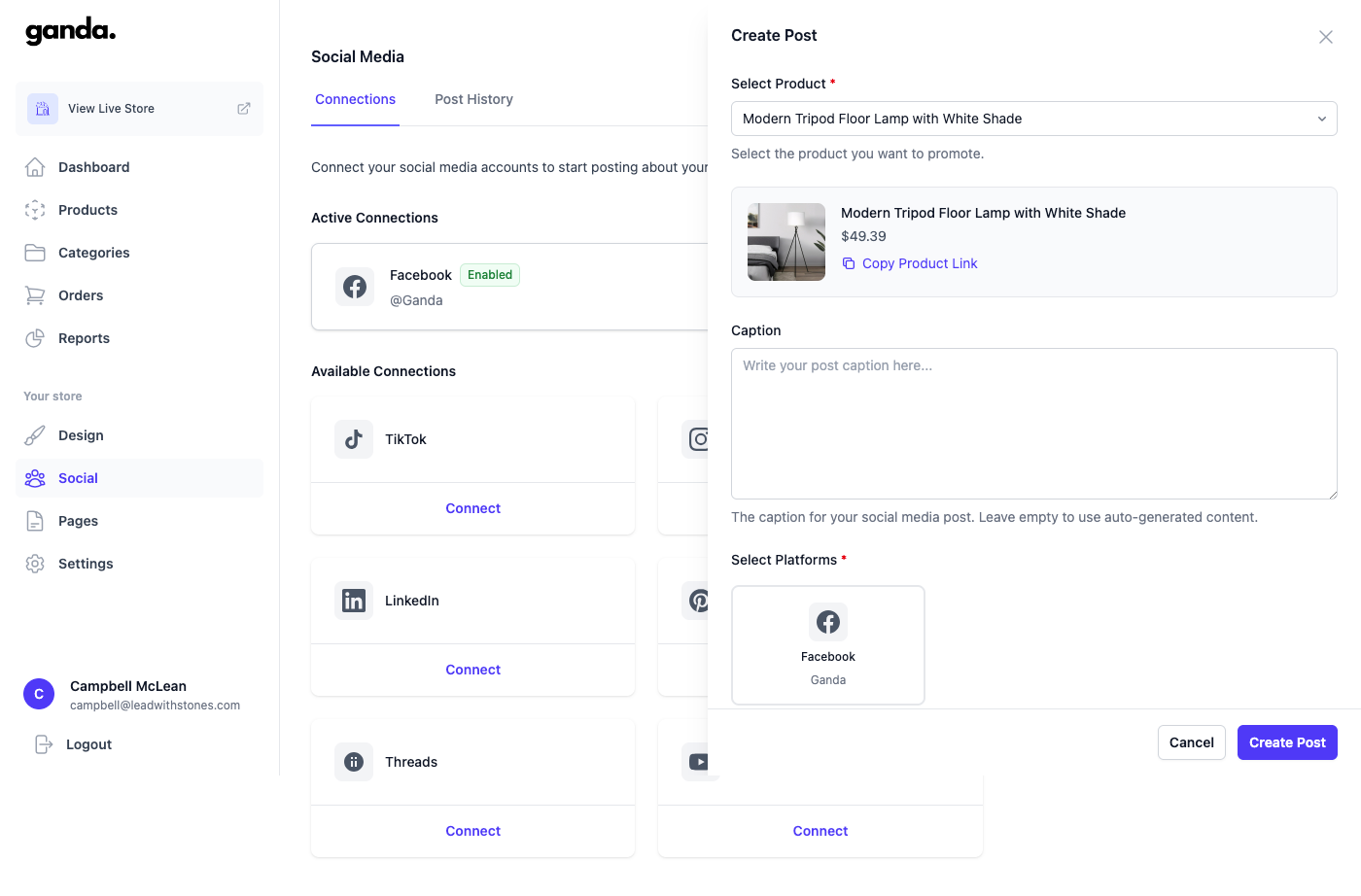Open the ganda. store Settings
The height and width of the screenshot is (896, 1361).
85,563
